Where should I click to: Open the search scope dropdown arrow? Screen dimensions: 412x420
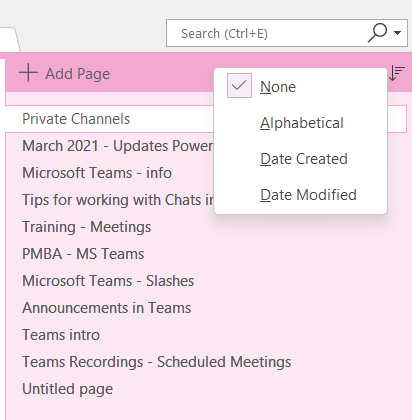397,33
